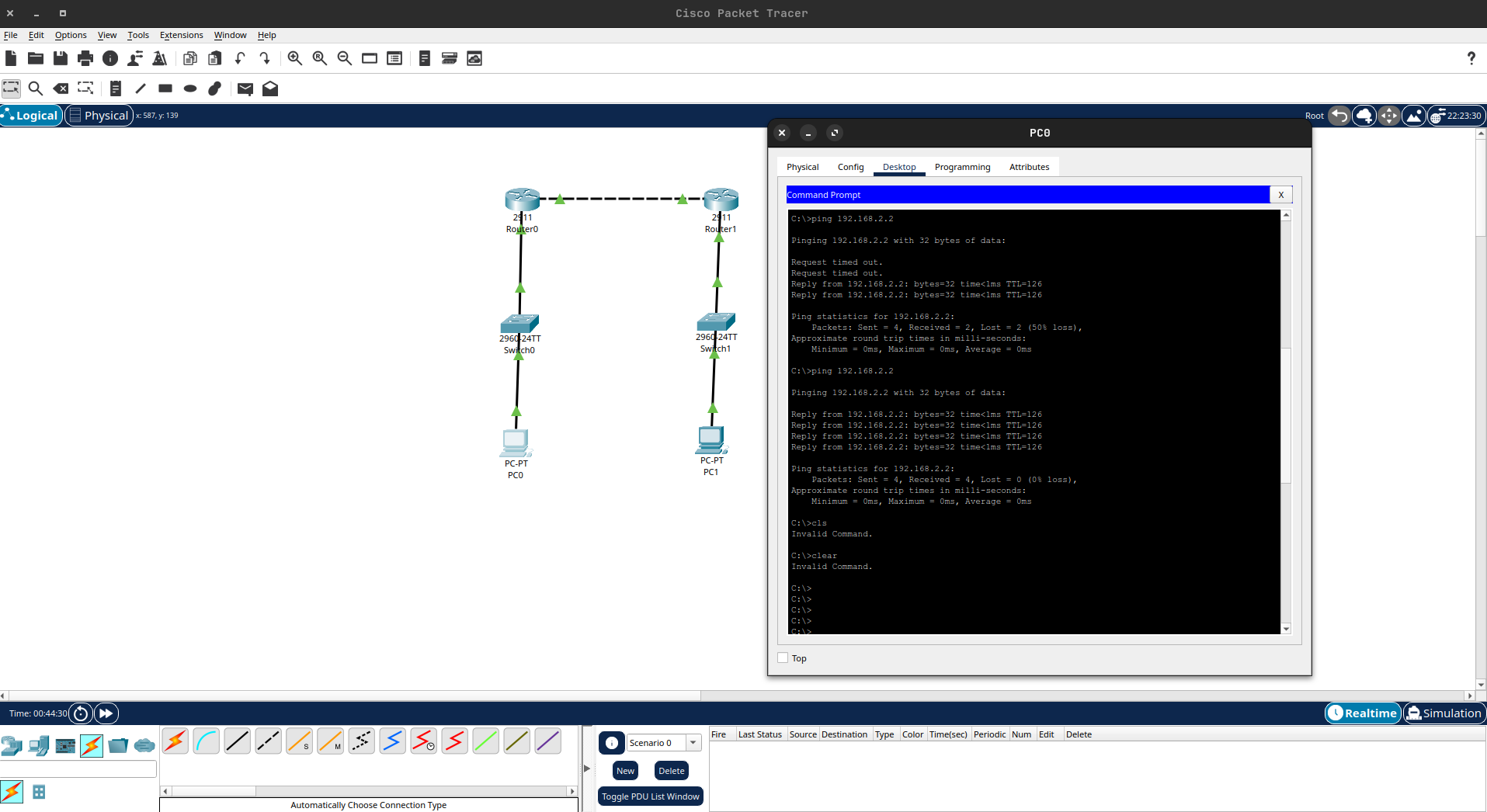
Task: Pick the Draw Line tool
Action: pos(141,88)
